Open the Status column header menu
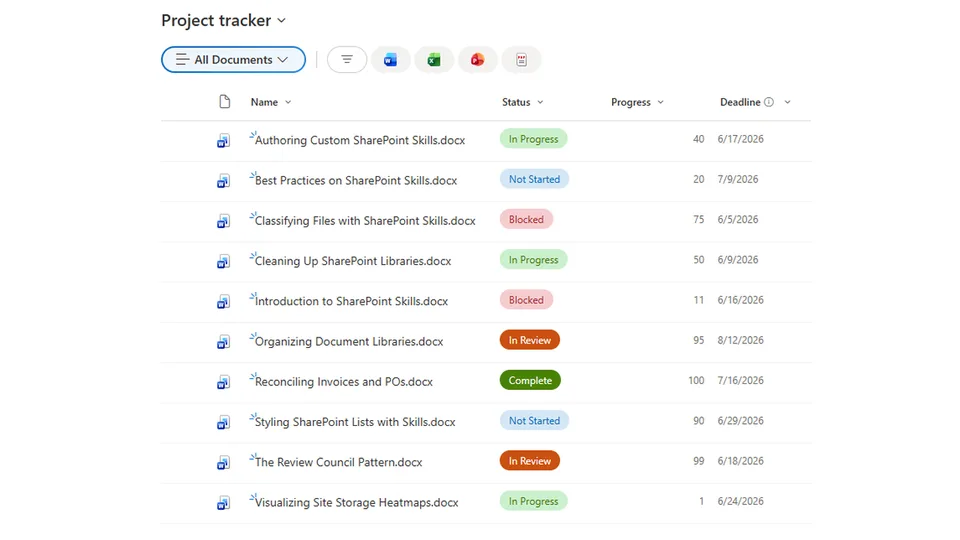Viewport: 960px width, 540px height. (522, 102)
